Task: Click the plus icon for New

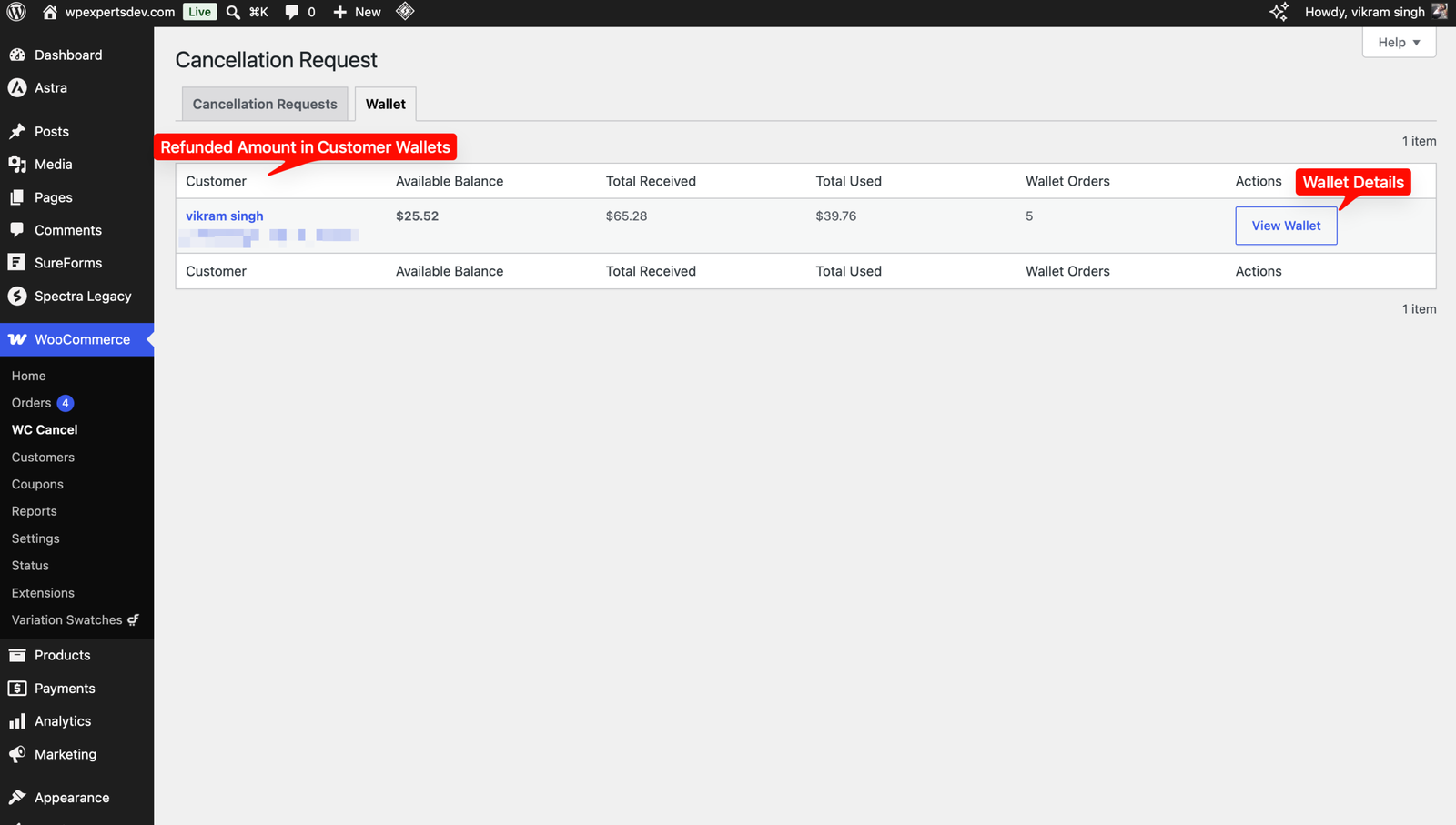Action: point(339,12)
